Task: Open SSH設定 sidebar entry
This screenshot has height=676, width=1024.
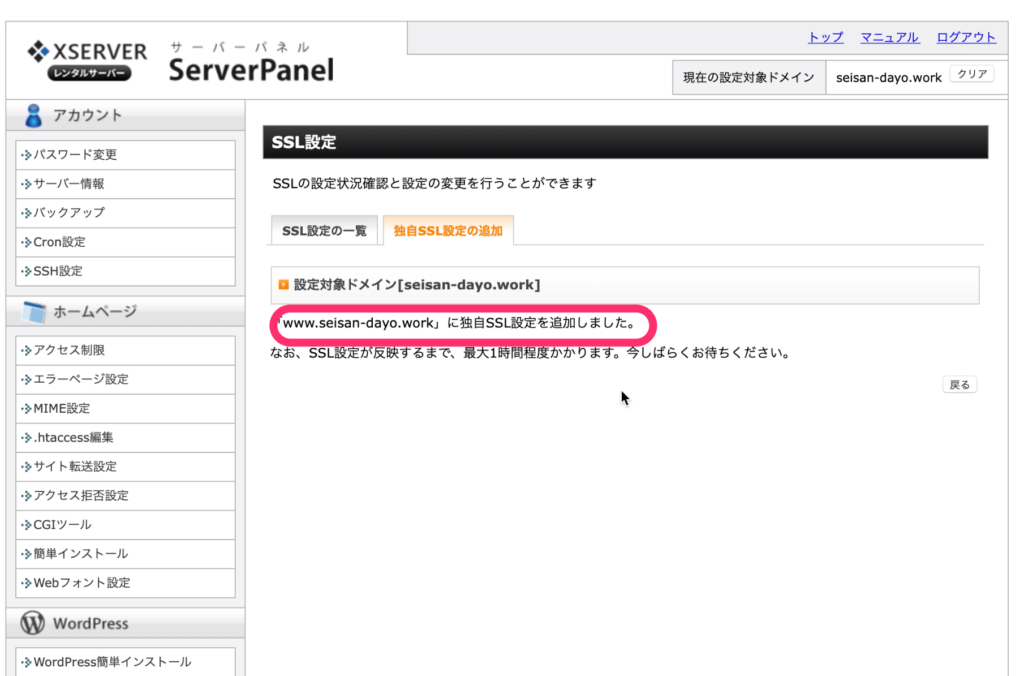Action: point(58,271)
